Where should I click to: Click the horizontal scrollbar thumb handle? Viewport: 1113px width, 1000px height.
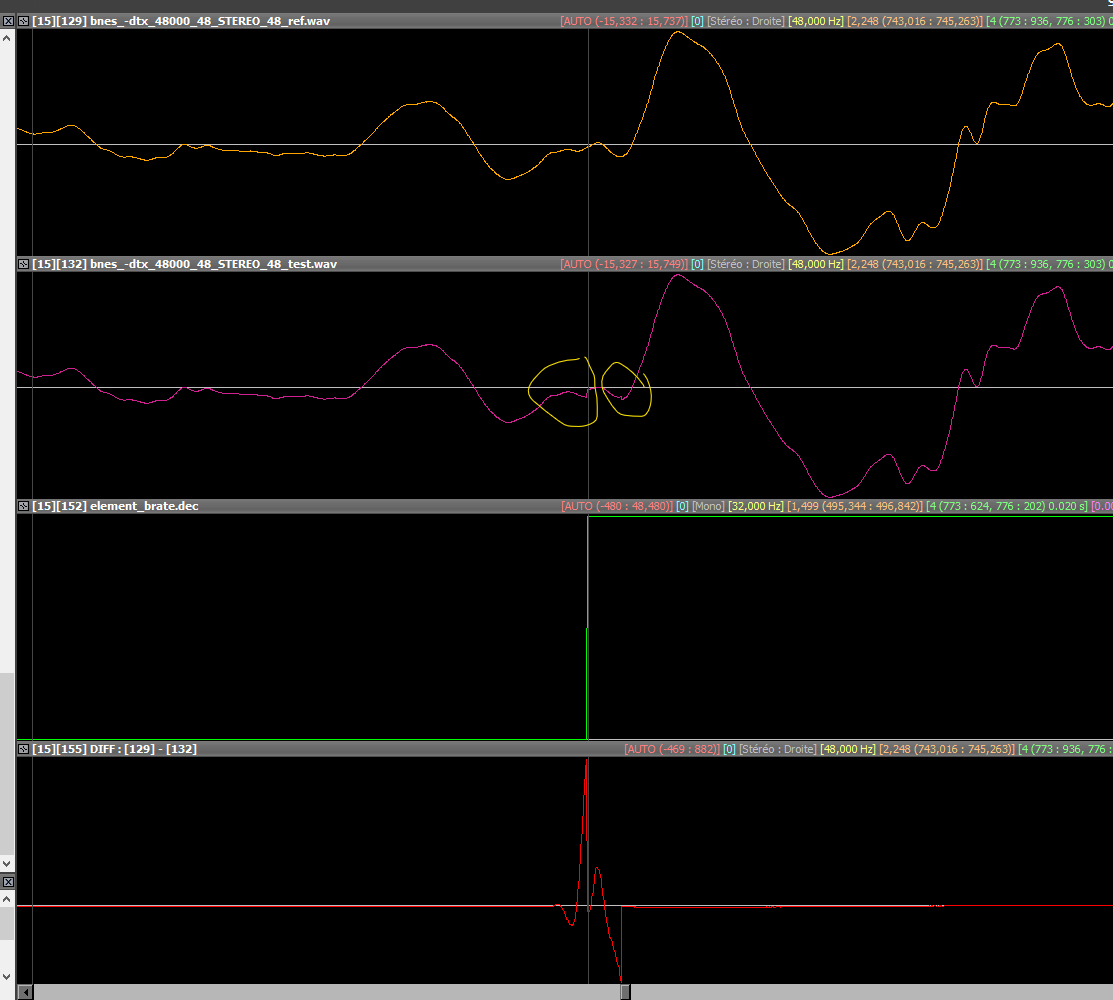coord(625,992)
